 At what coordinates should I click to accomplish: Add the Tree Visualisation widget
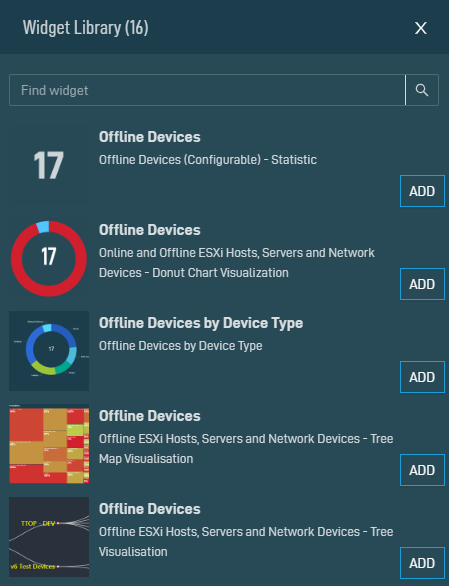click(x=422, y=563)
